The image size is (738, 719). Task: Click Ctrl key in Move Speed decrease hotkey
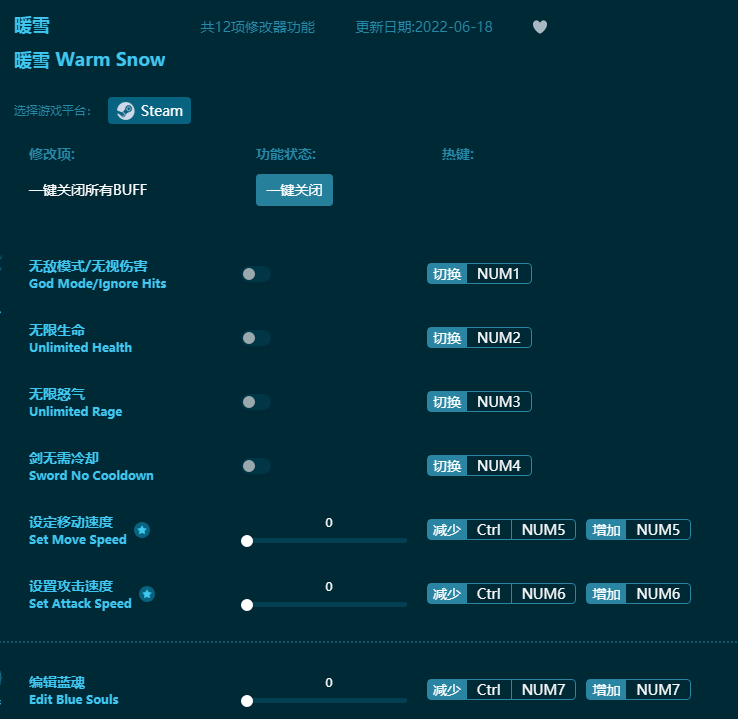(489, 530)
